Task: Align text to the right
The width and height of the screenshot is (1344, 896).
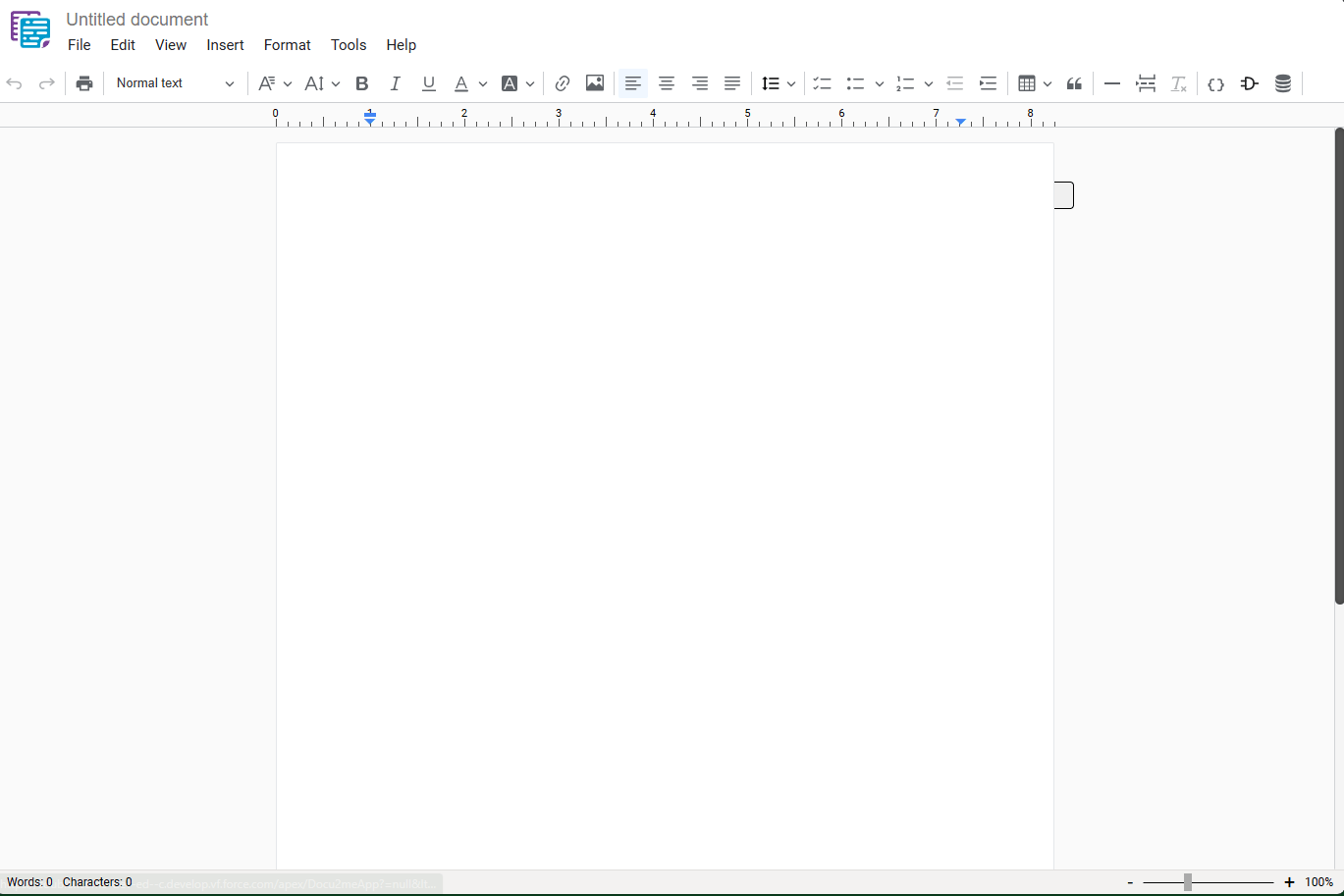Action: [x=700, y=83]
